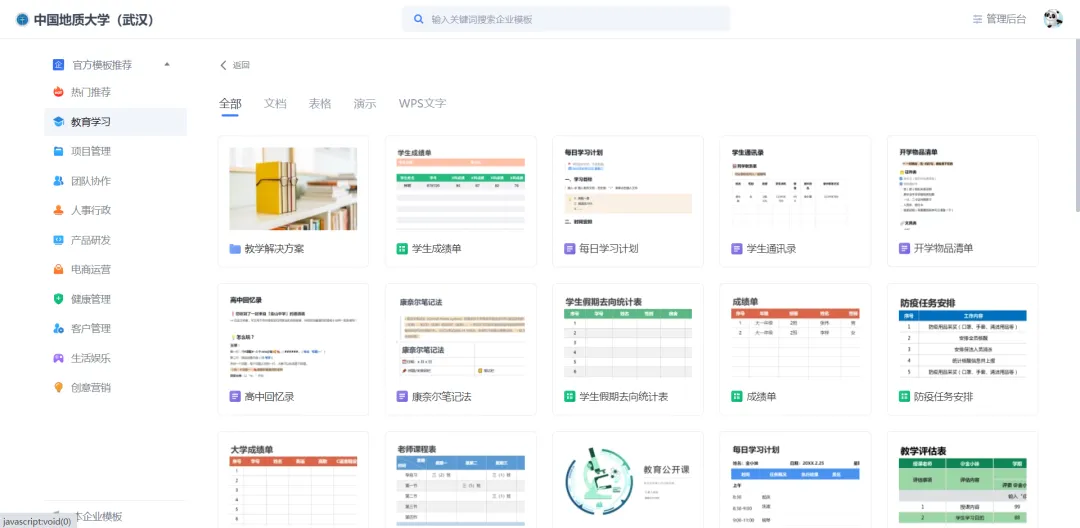This screenshot has height=528, width=1080.
Task: Click the 健康管理 shield icon
Action: point(59,299)
